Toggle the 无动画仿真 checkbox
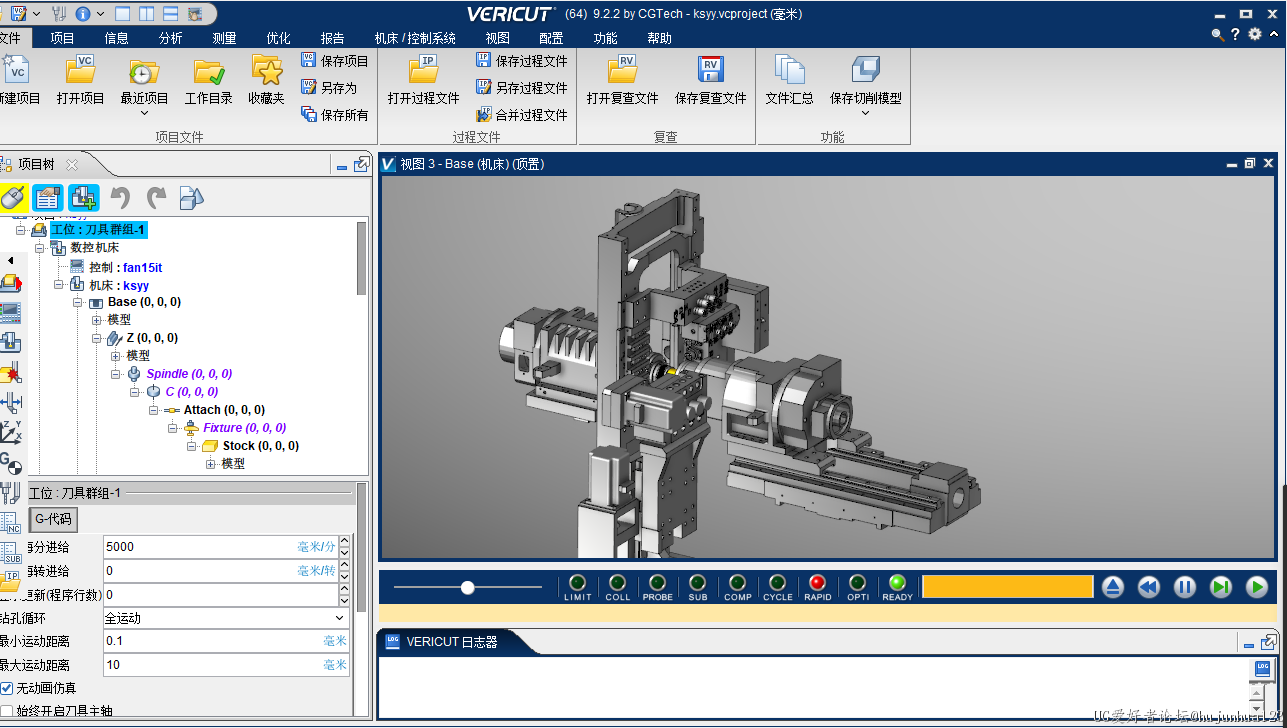This screenshot has width=1287, height=728. 7,688
